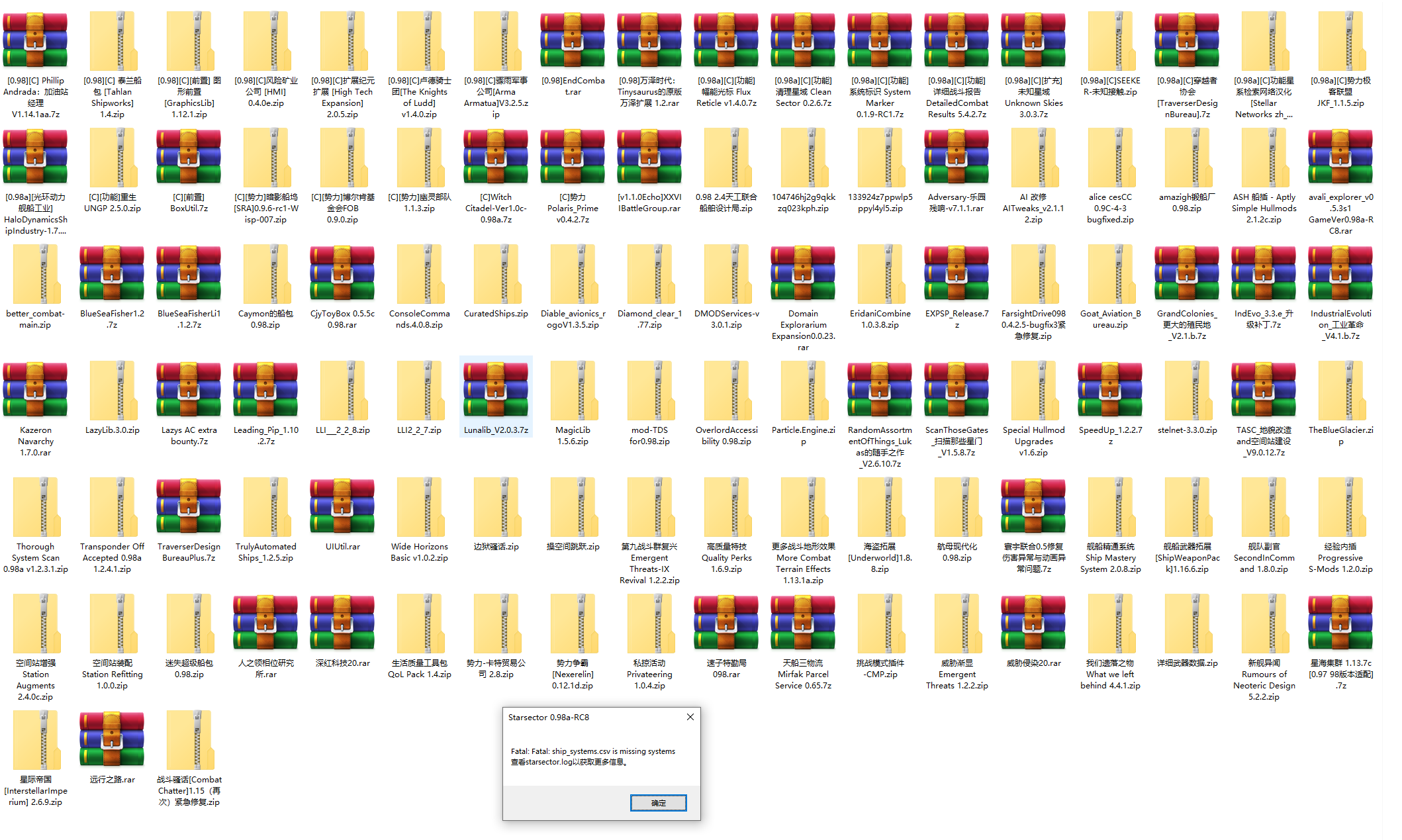Click the CuratedShips.zip file icon

tap(496, 273)
